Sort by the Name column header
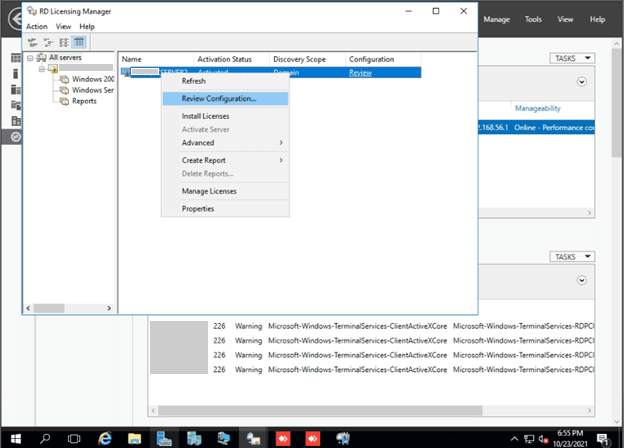This screenshot has width=624, height=448. point(156,59)
